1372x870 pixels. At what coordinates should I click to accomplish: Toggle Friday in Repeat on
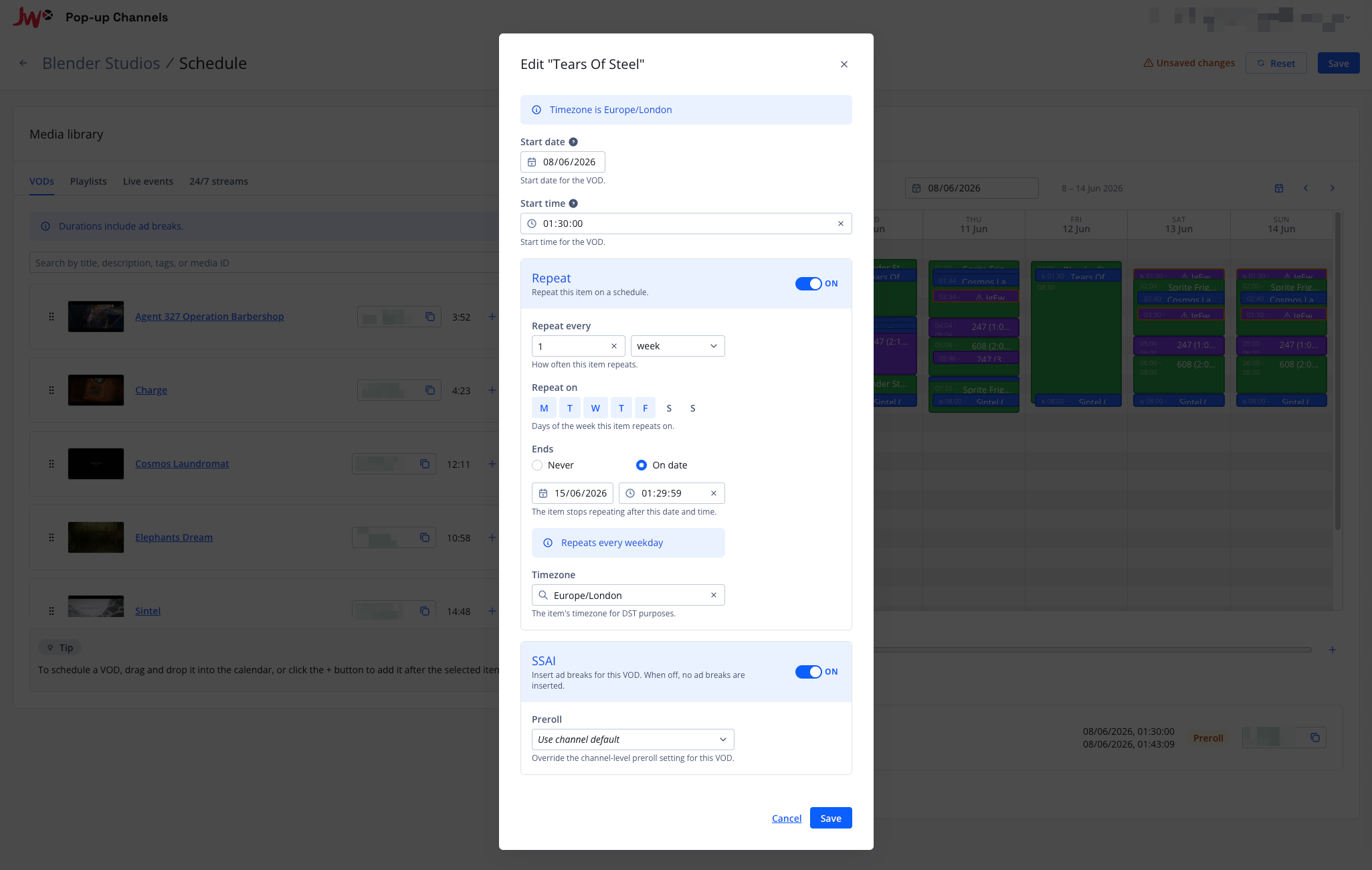click(645, 408)
